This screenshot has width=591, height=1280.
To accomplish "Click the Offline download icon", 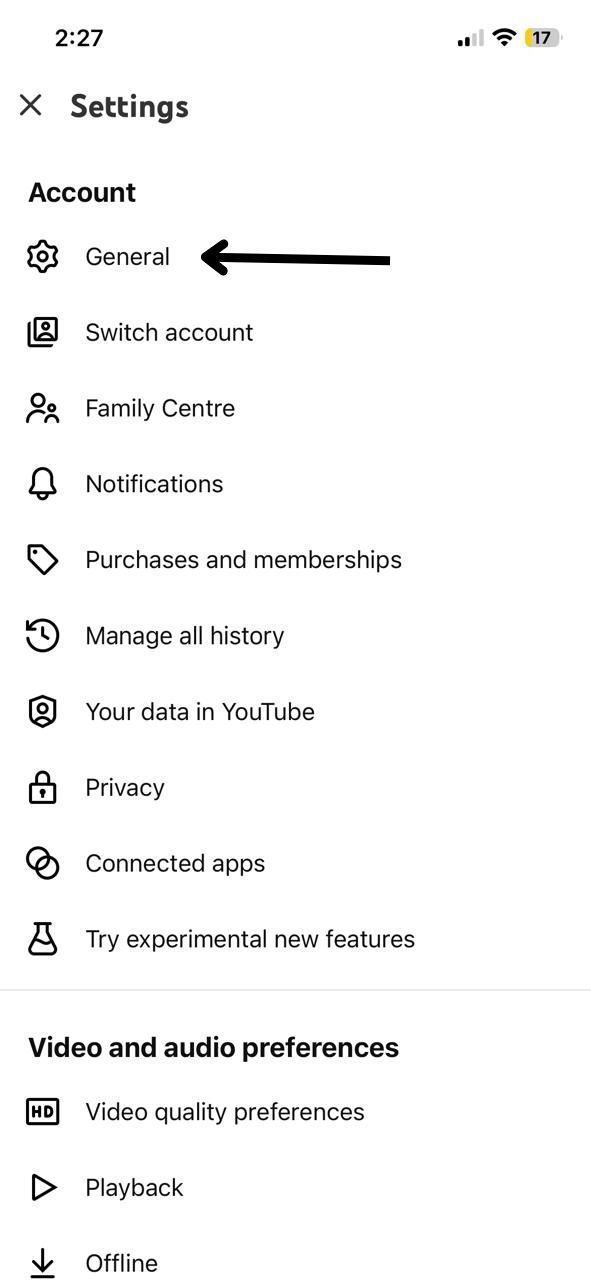I will click(42, 1262).
